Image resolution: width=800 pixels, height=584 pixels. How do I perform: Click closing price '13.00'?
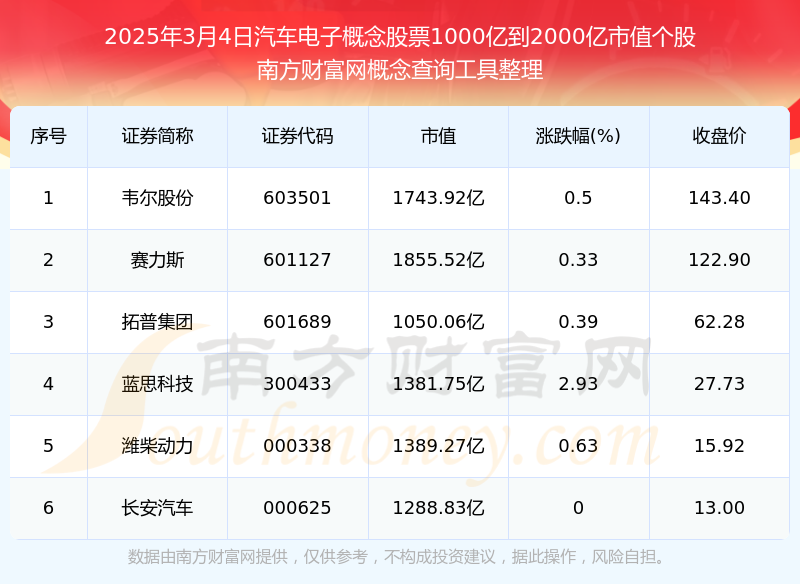coord(719,508)
